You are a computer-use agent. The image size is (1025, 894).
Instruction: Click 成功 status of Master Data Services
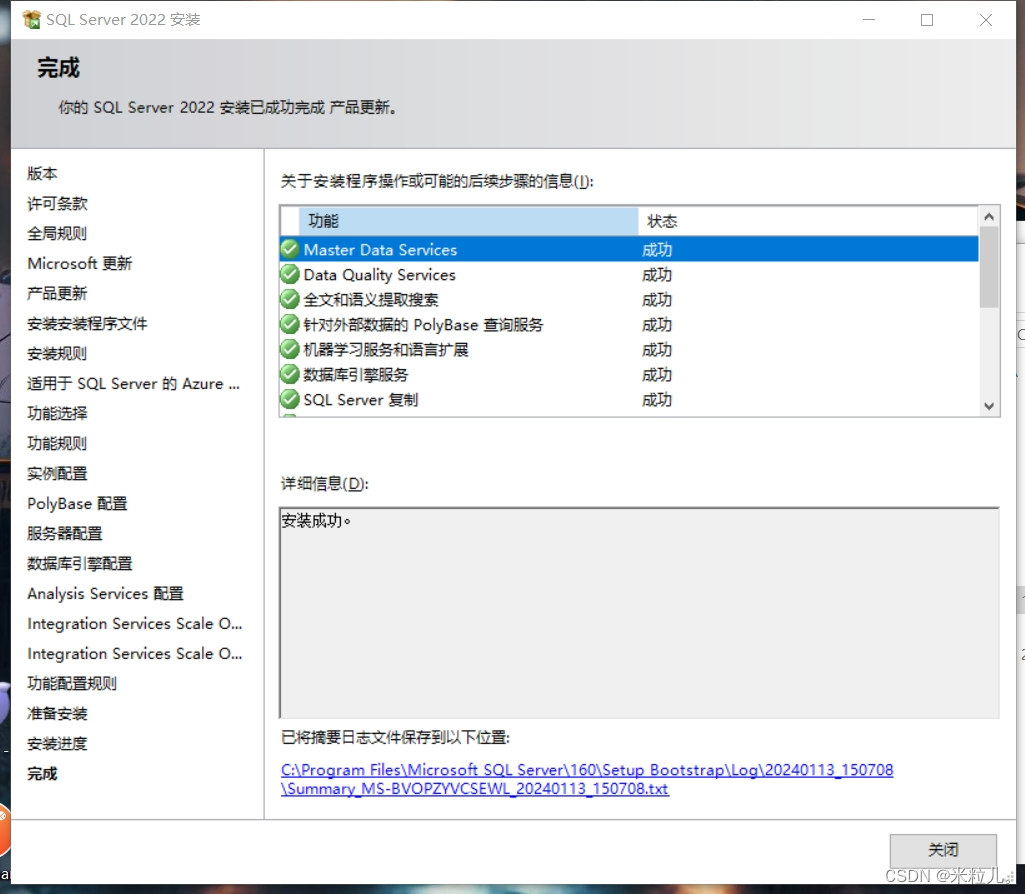click(x=657, y=250)
